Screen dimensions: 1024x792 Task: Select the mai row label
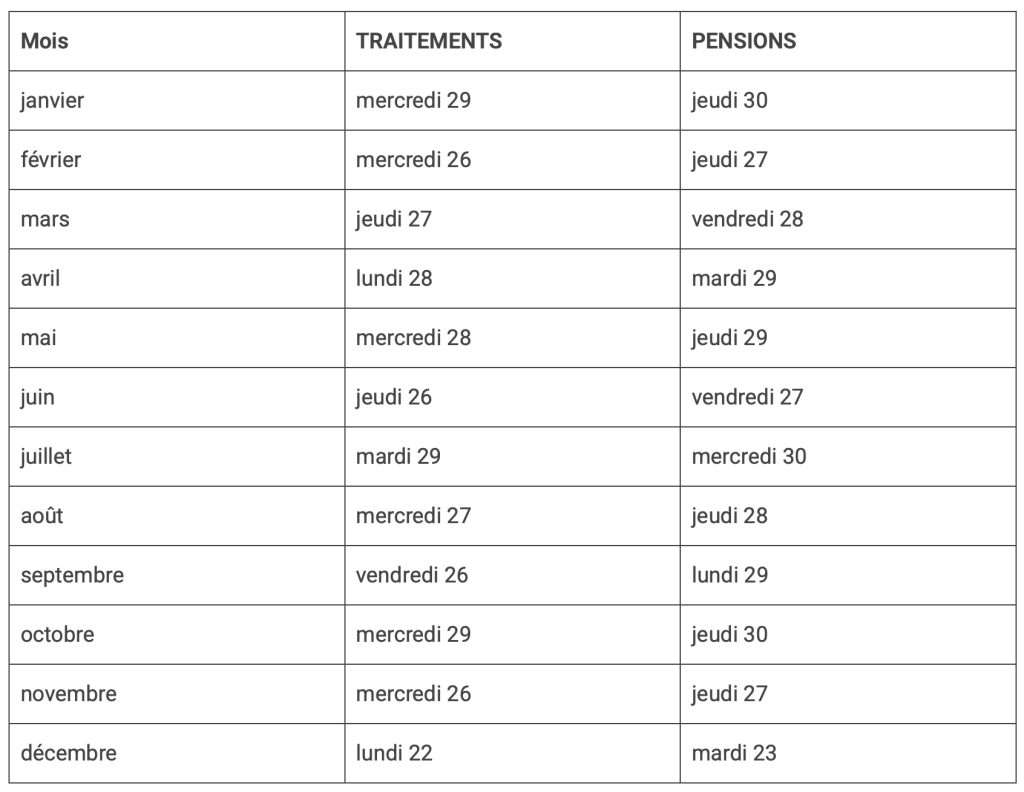[38, 338]
